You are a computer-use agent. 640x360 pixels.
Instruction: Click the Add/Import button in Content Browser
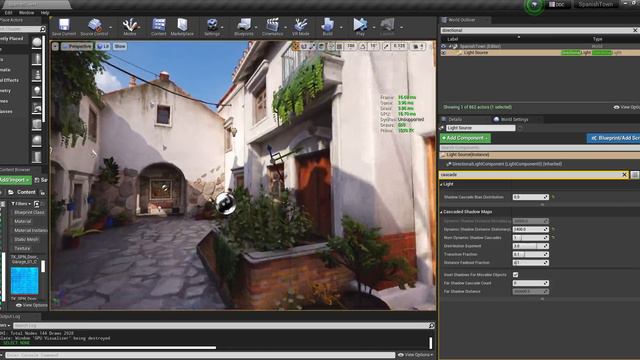(x=15, y=180)
